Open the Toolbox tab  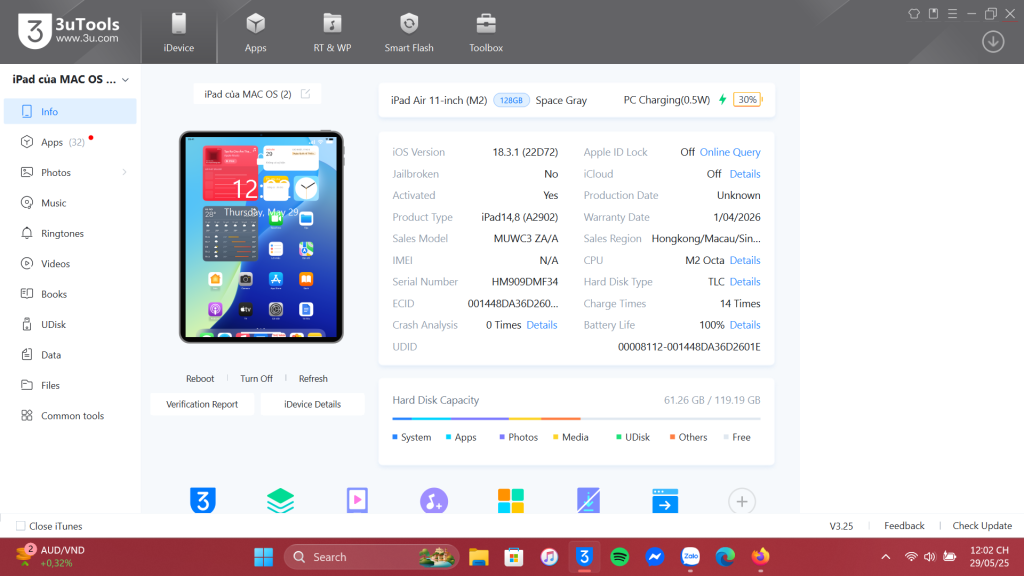(x=486, y=33)
